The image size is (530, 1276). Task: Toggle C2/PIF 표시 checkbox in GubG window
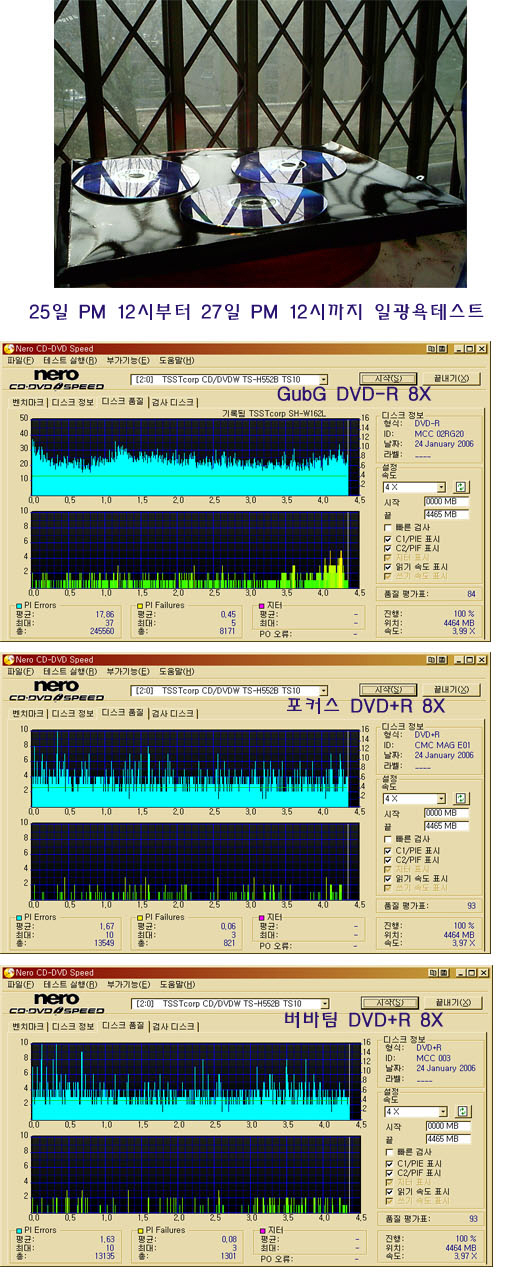pos(388,548)
